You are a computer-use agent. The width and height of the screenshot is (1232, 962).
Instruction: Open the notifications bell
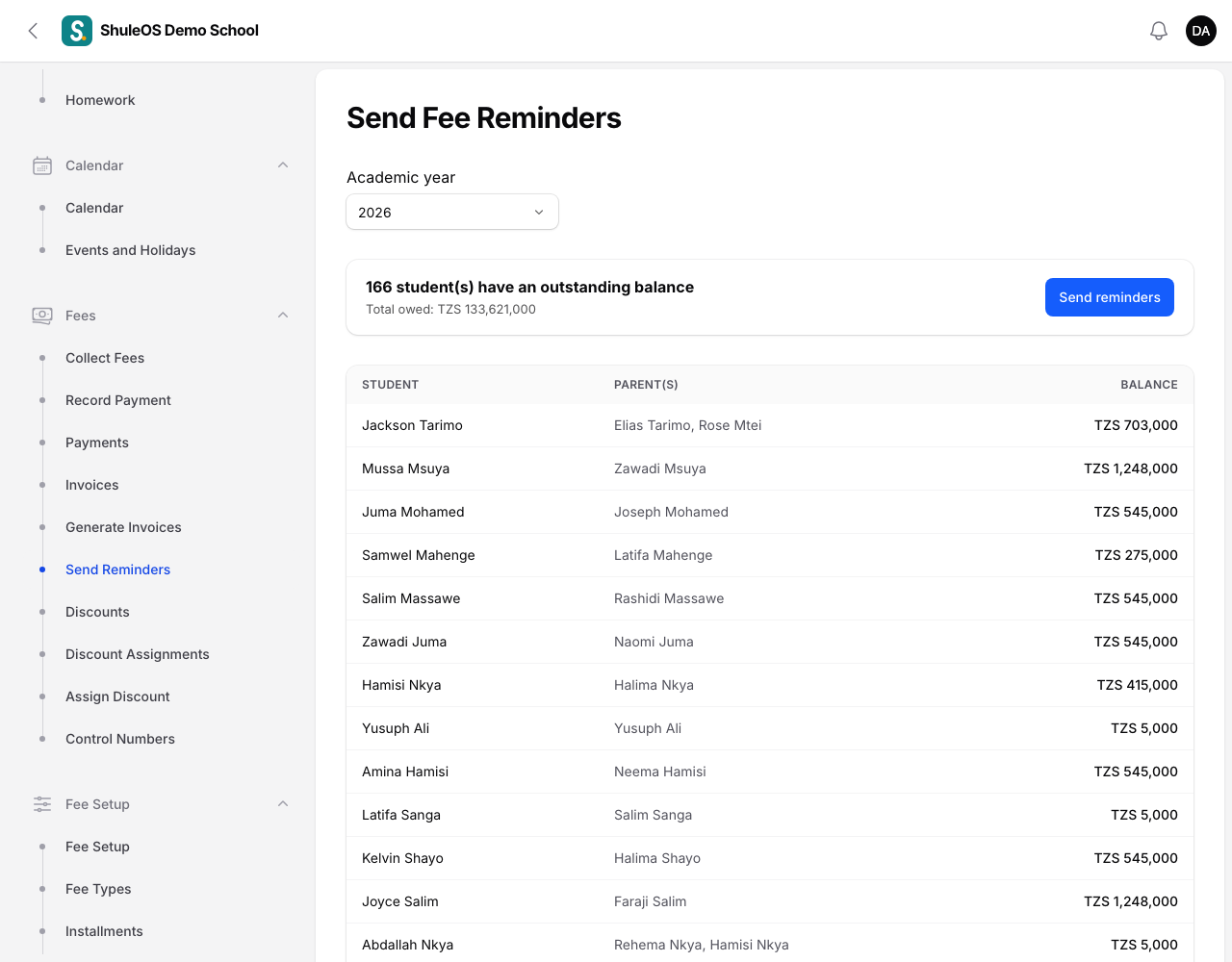1159,31
